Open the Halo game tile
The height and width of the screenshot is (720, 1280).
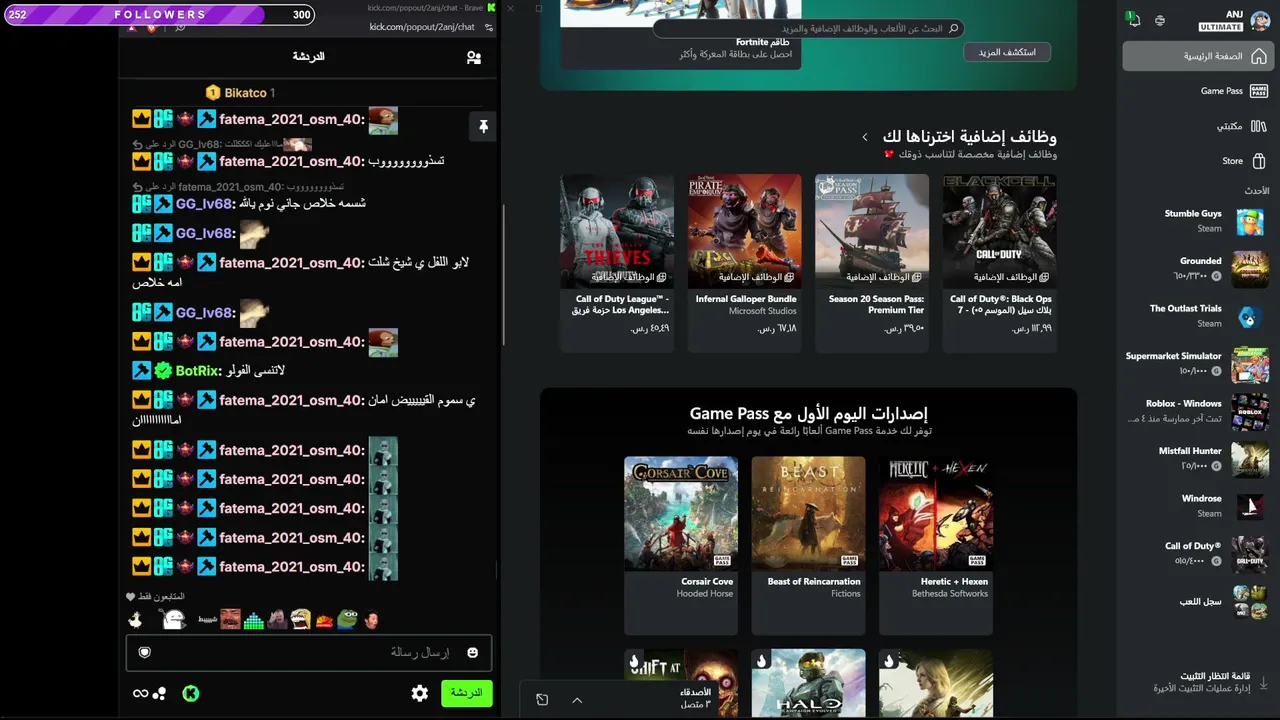(808, 683)
